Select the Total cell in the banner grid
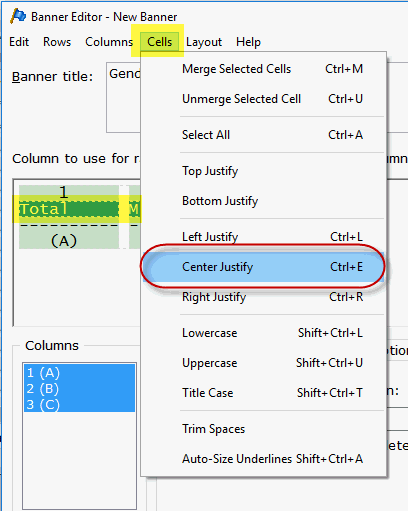 coord(69,209)
